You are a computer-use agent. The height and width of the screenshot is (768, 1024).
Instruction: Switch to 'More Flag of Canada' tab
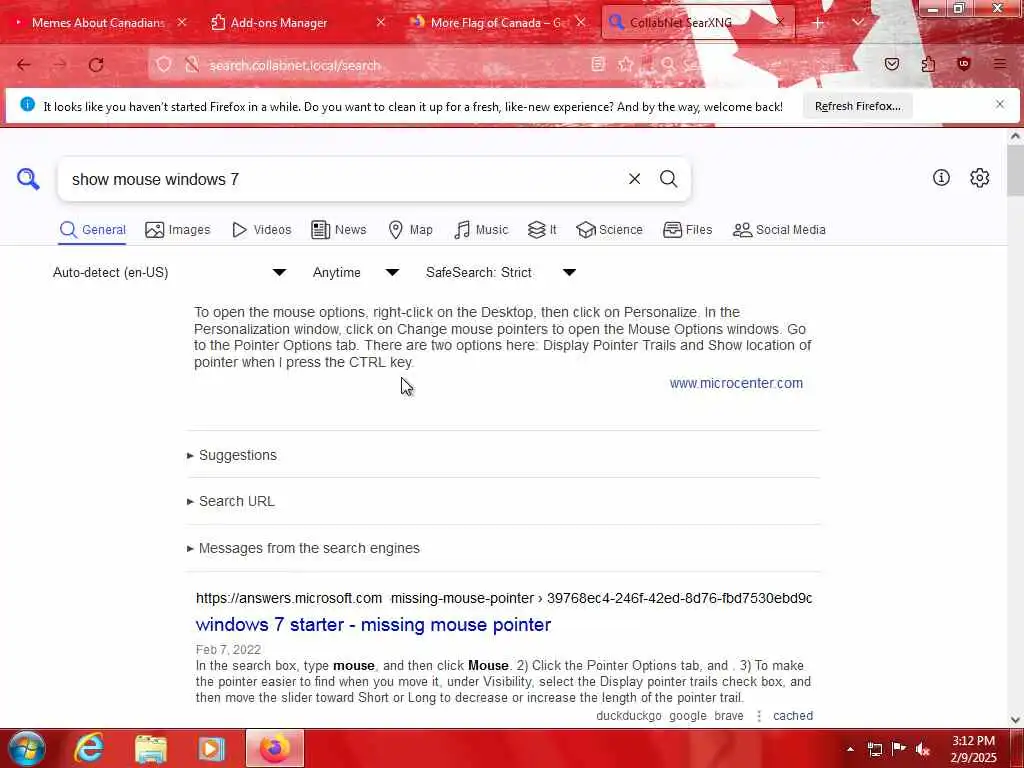point(496,23)
